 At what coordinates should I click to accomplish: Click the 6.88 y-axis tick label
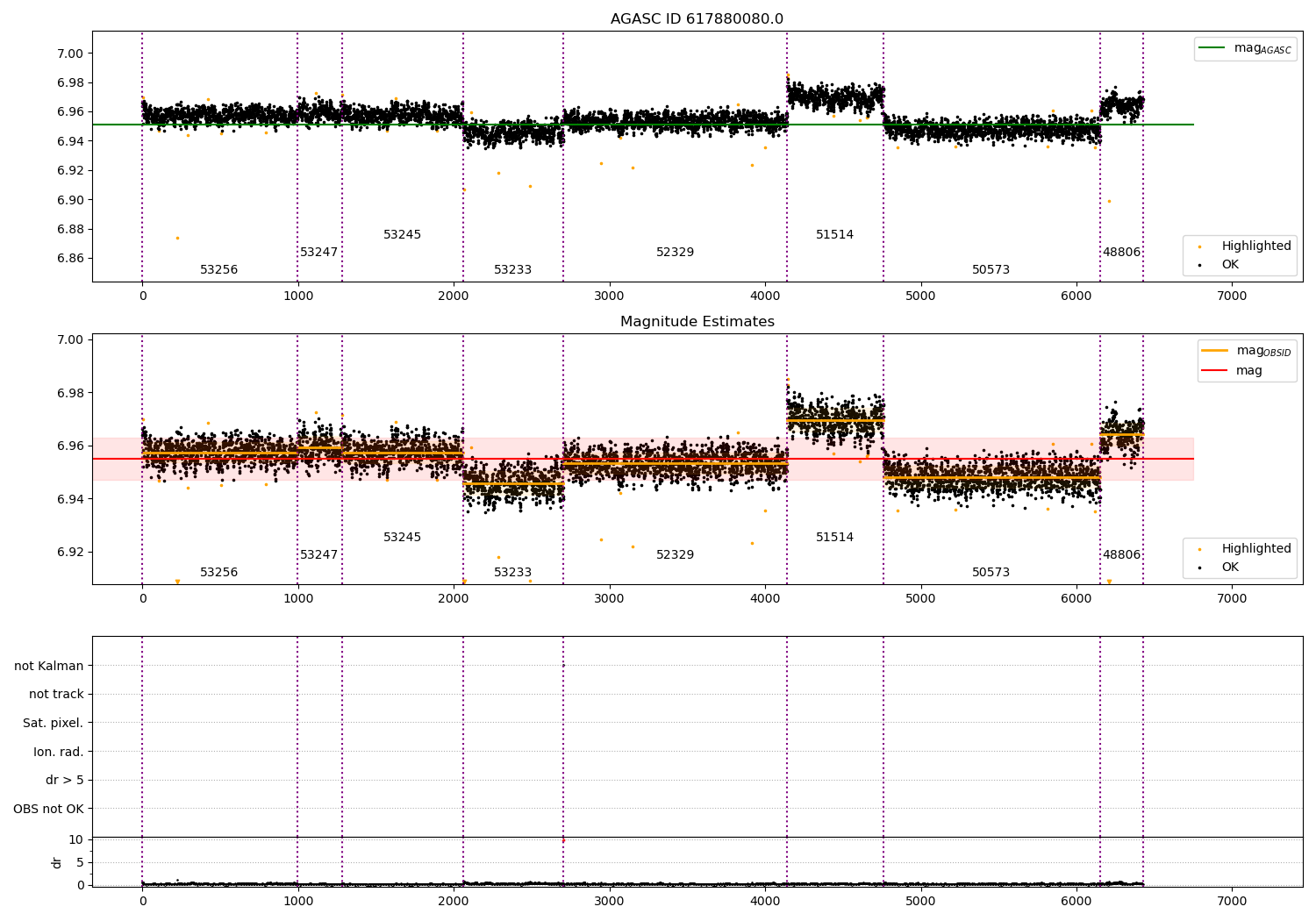[x=70, y=230]
